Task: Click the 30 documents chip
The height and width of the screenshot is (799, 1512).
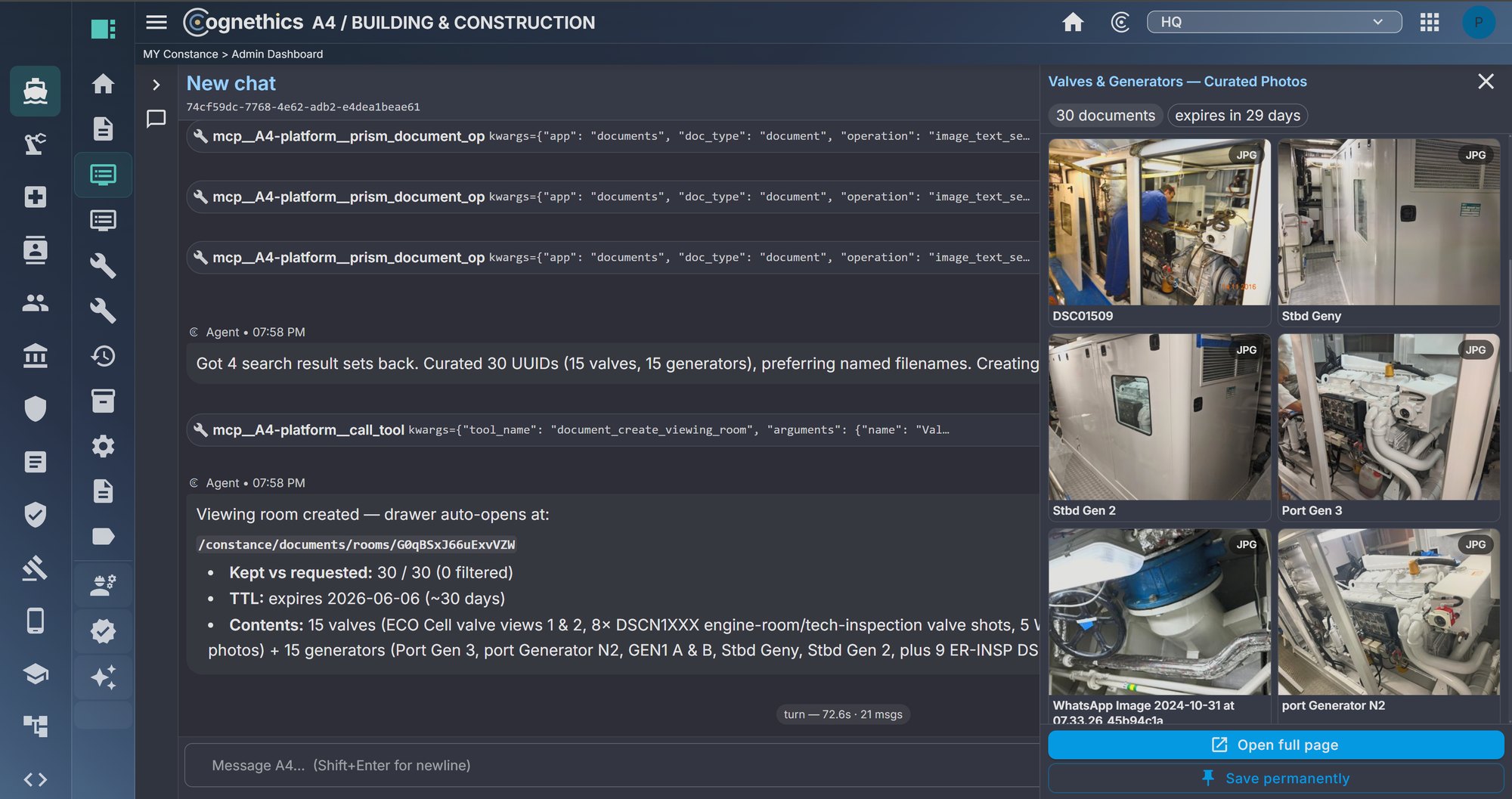Action: pyautogui.click(x=1105, y=116)
